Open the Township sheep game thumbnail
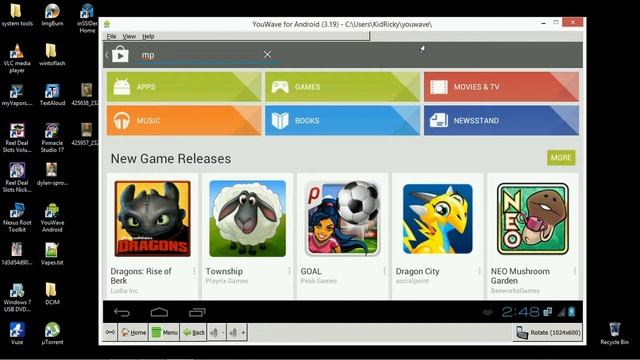This screenshot has width=640, height=360. pyautogui.click(x=248, y=219)
